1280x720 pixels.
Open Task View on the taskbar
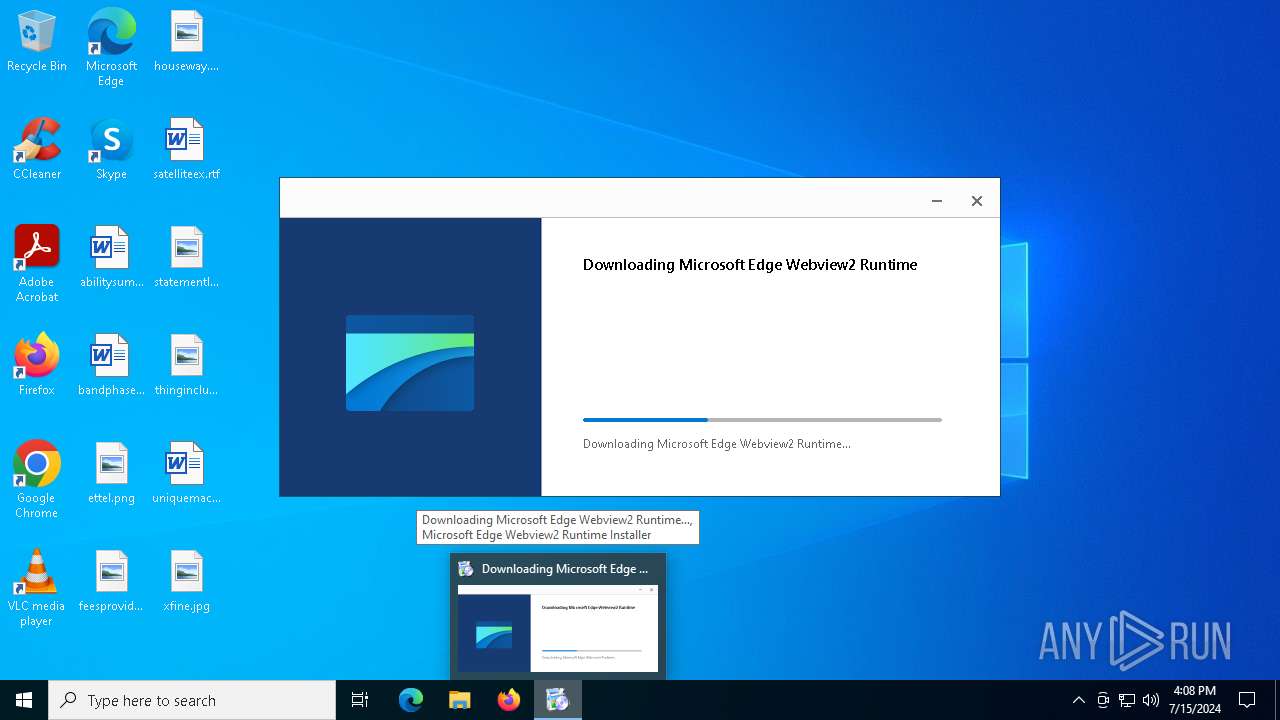coord(360,700)
